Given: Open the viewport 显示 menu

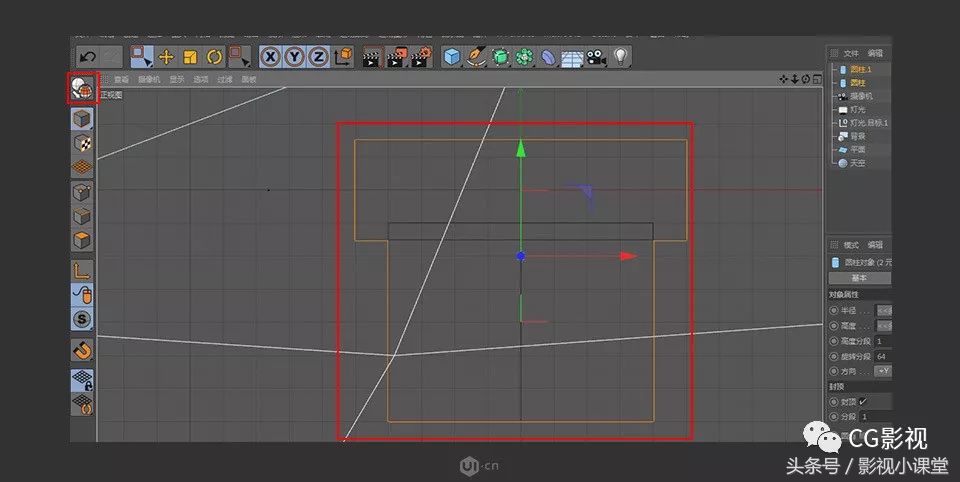Looking at the screenshot, I should point(177,80).
